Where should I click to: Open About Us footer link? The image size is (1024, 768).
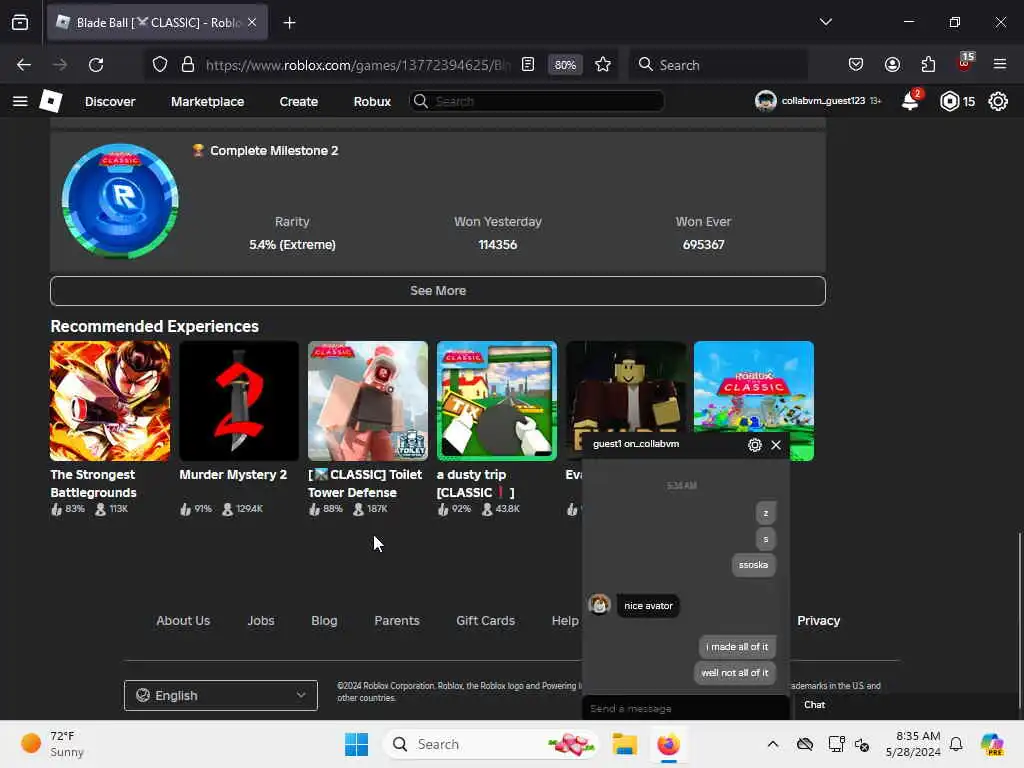point(183,620)
